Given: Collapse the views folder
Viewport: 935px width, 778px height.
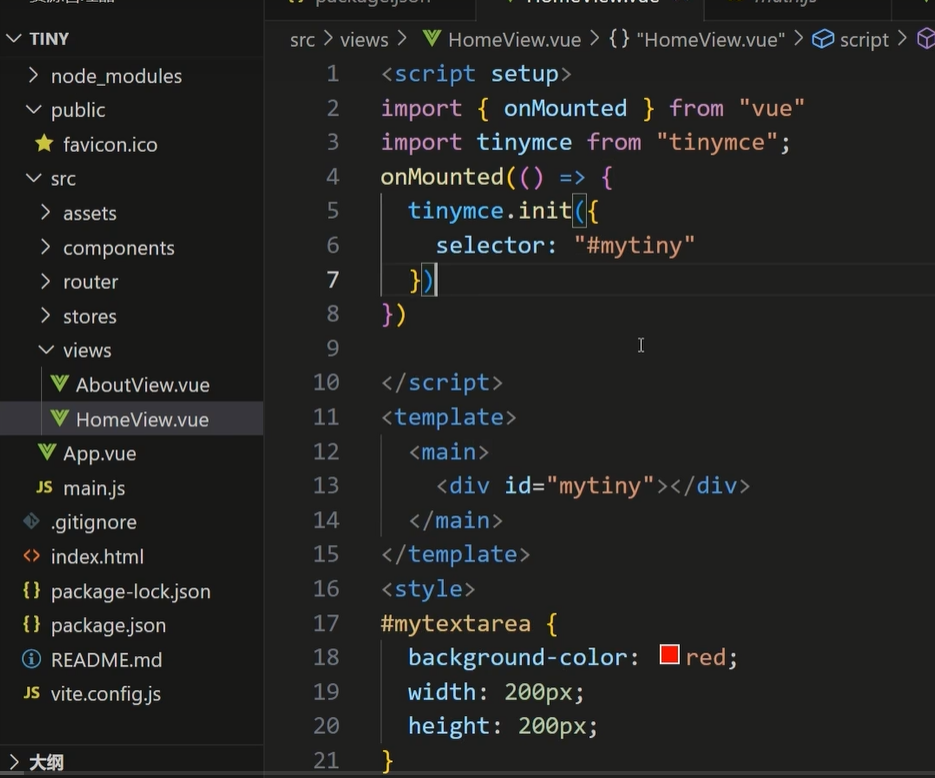Looking at the screenshot, I should tap(46, 350).
